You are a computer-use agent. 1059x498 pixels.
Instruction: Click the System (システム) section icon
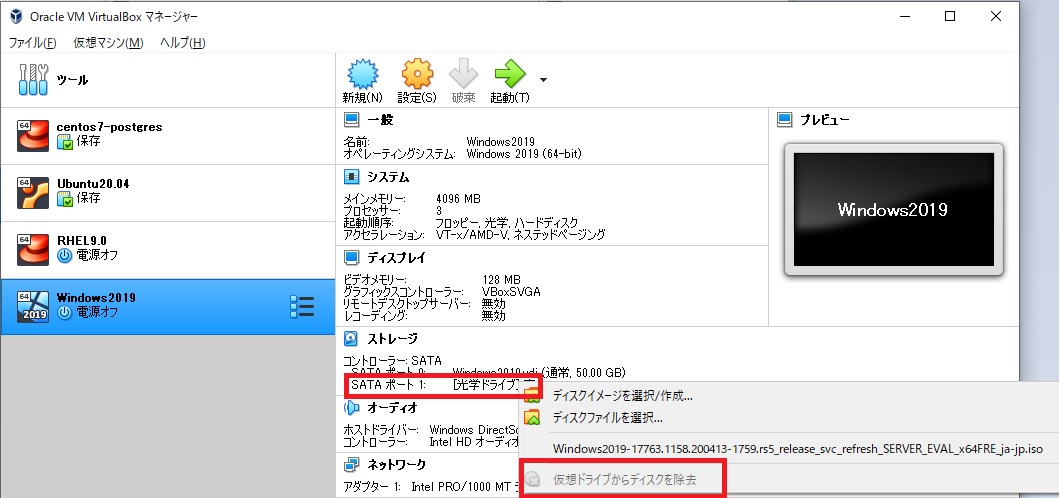click(x=351, y=177)
